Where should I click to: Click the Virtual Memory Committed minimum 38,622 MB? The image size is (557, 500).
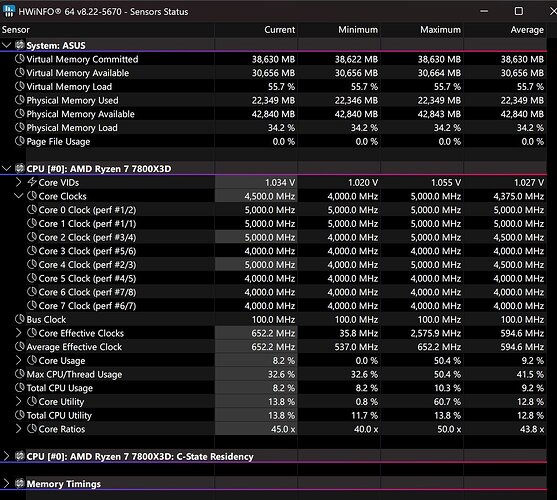(356, 59)
